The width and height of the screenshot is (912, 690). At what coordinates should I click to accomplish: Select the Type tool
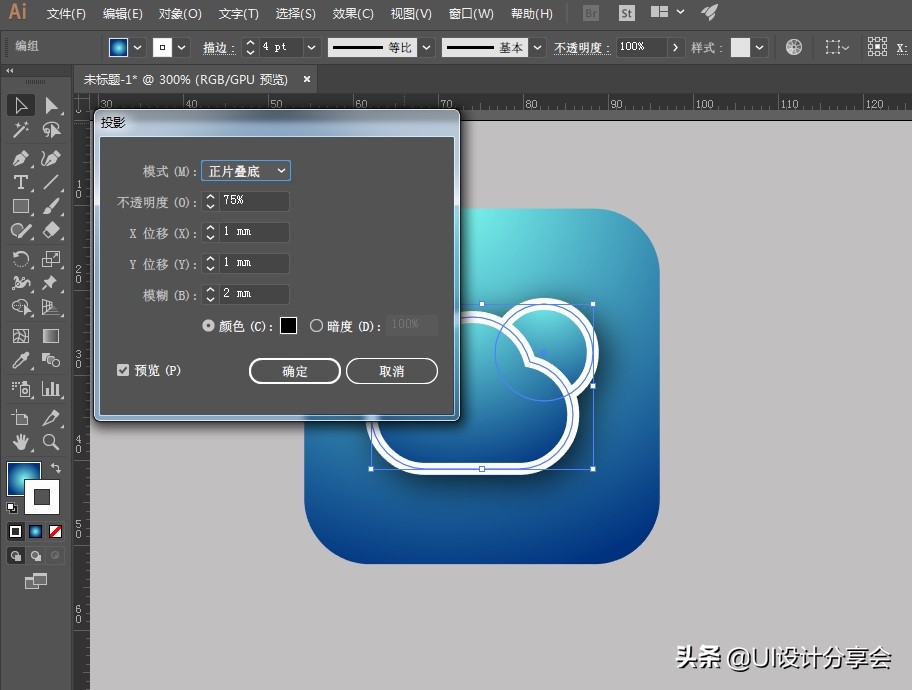coord(20,183)
